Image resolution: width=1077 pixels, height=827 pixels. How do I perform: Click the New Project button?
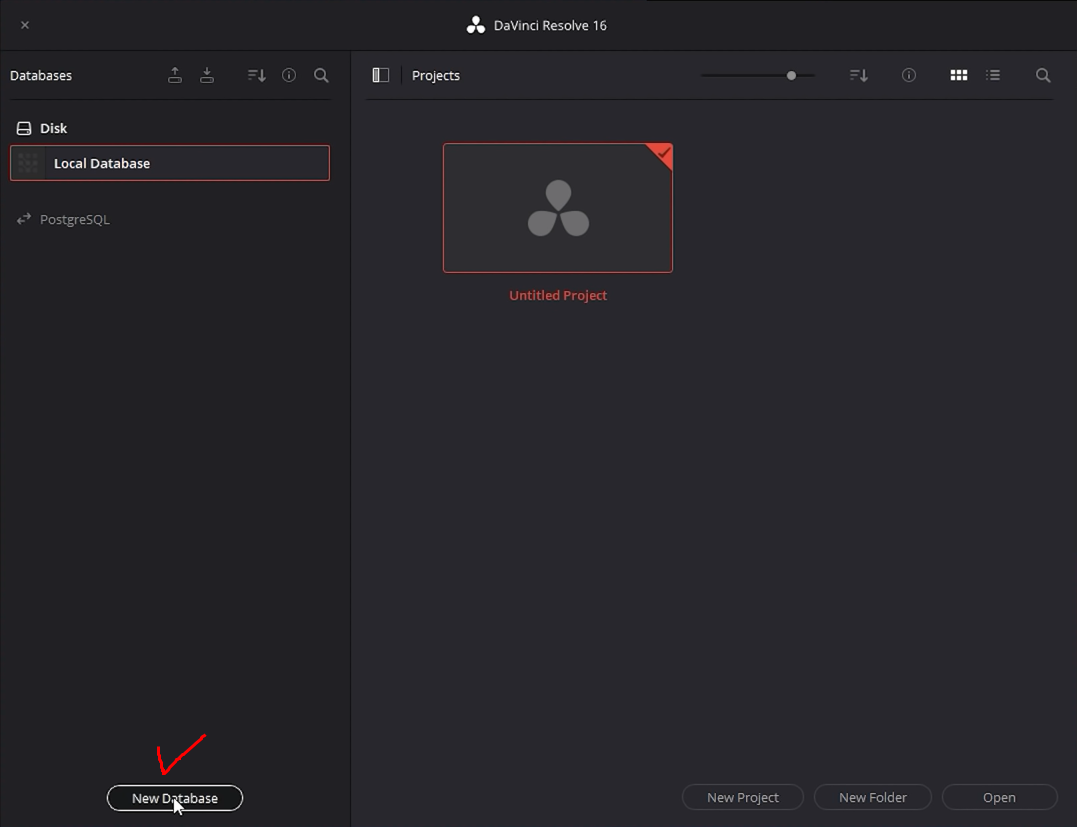point(742,797)
